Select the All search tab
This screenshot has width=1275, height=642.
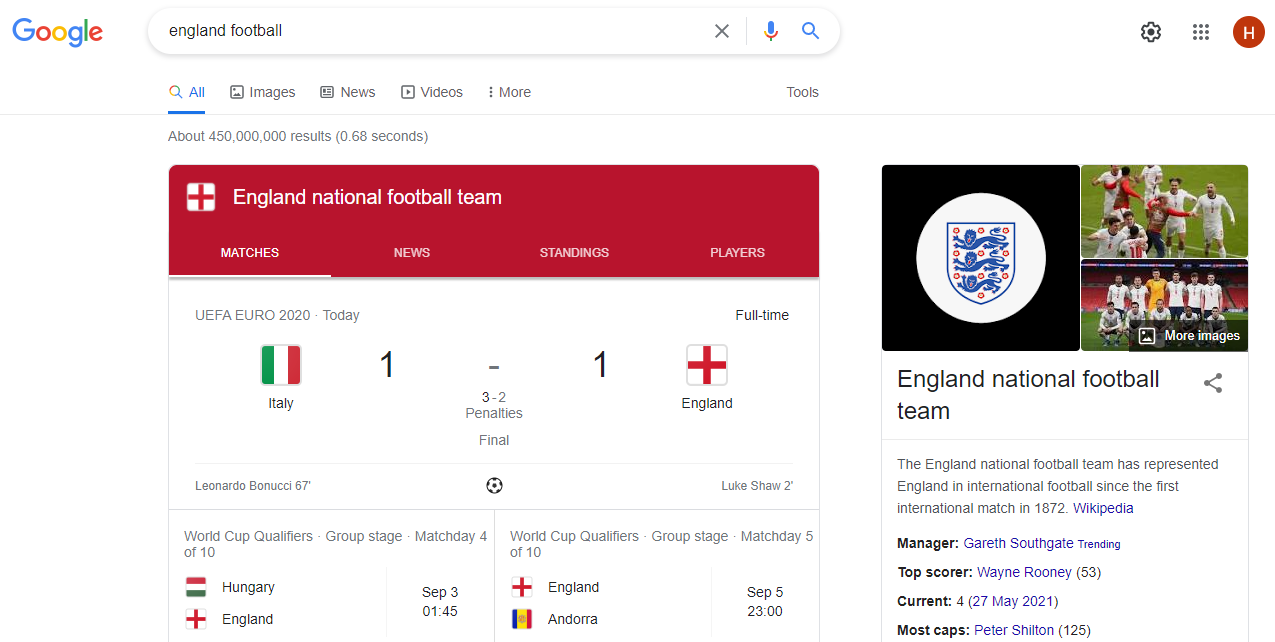pyautogui.click(x=187, y=92)
